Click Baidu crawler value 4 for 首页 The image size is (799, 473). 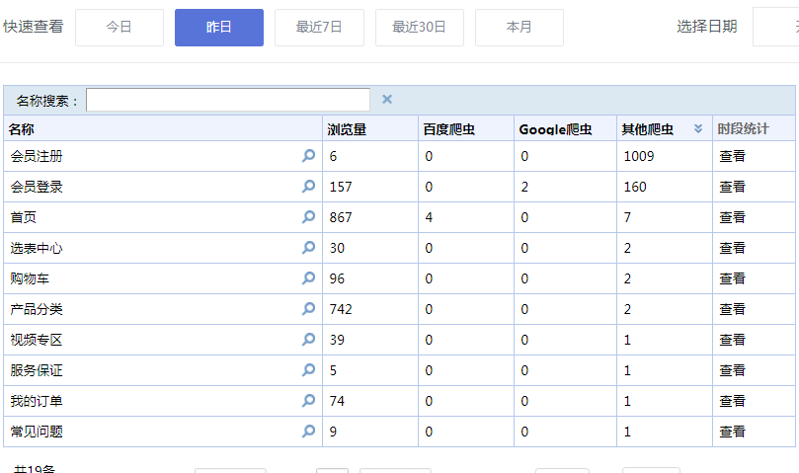(x=429, y=217)
